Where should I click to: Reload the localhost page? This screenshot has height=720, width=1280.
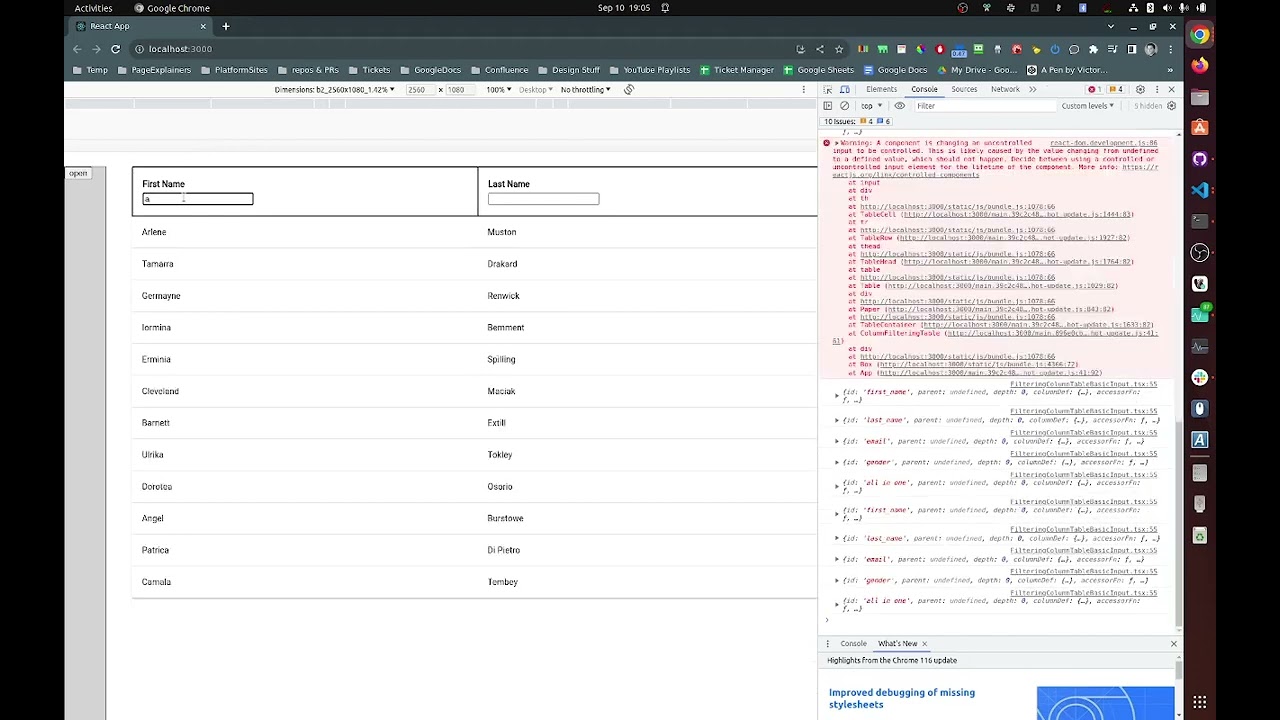point(115,49)
